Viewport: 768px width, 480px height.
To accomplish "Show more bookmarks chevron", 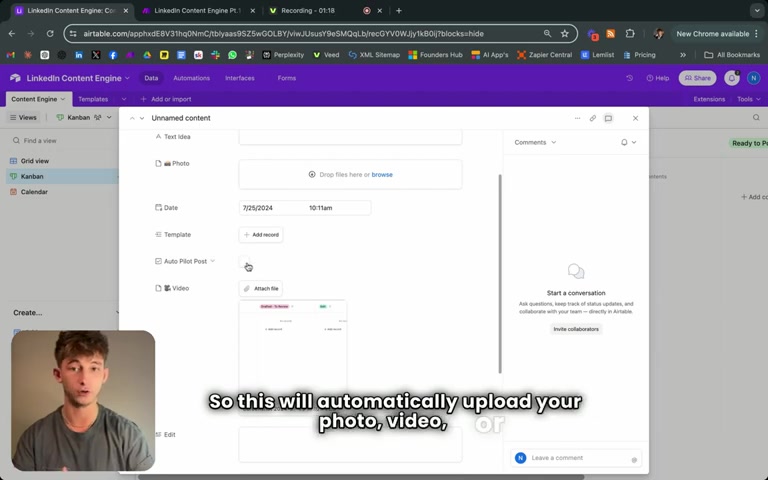I will click(683, 55).
